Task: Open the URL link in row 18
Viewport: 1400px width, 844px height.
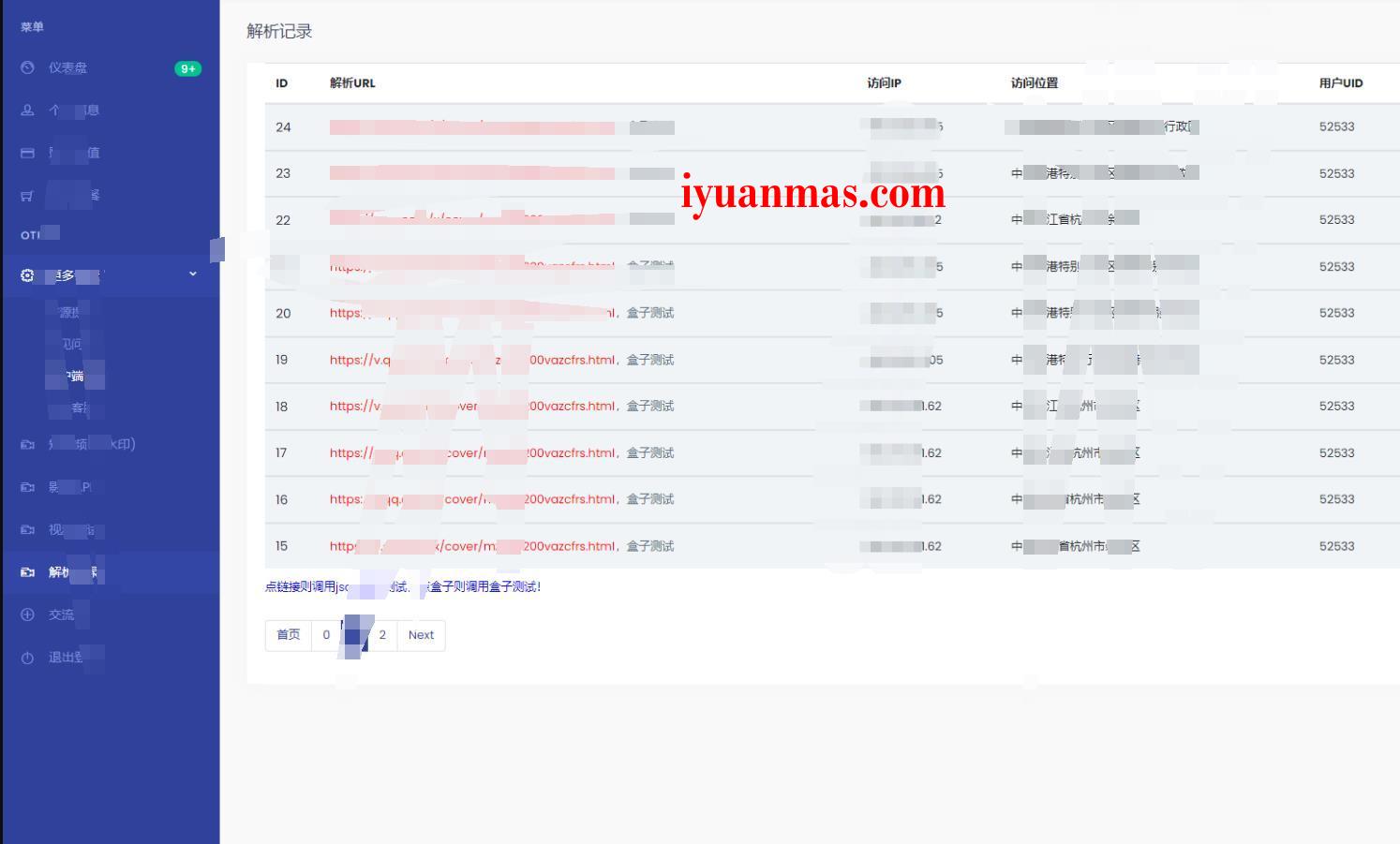Action: click(472, 406)
